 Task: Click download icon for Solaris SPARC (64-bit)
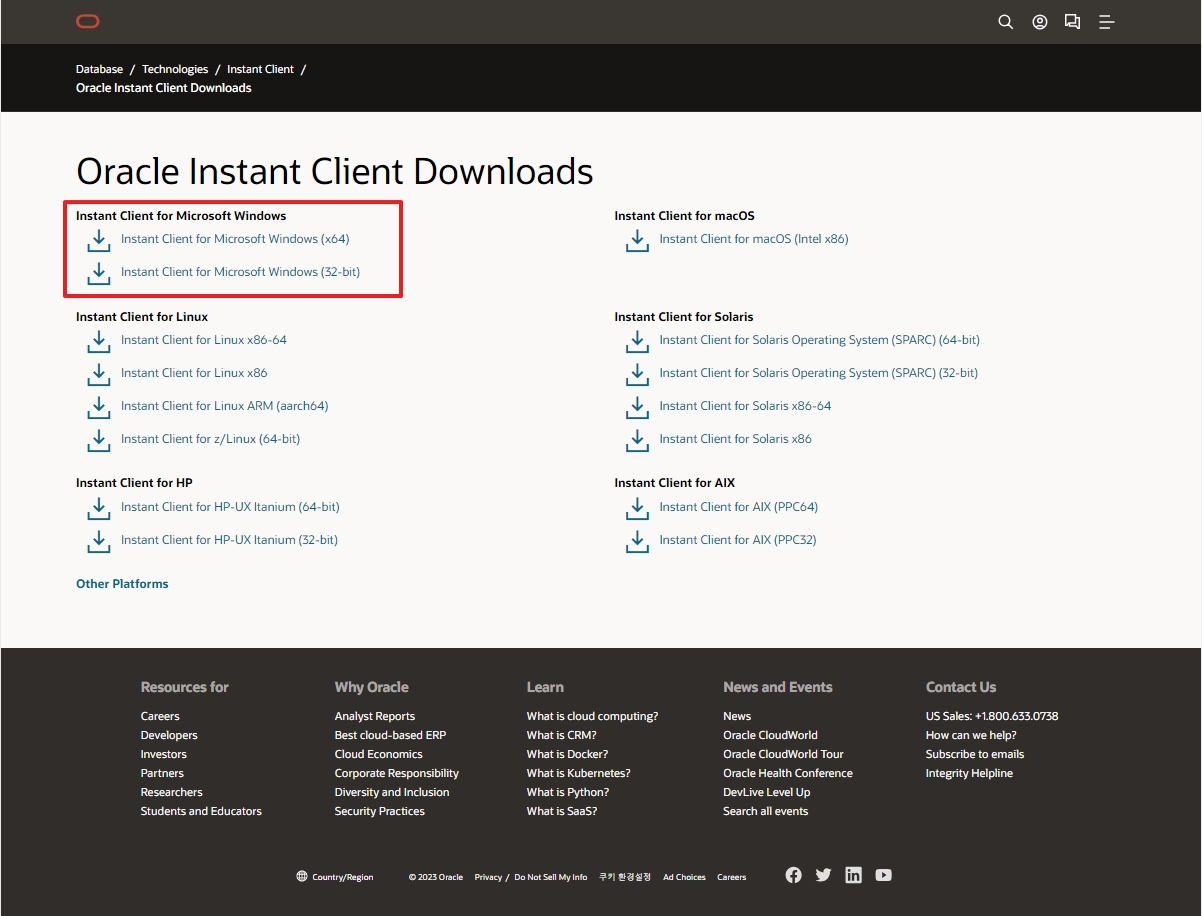click(637, 341)
